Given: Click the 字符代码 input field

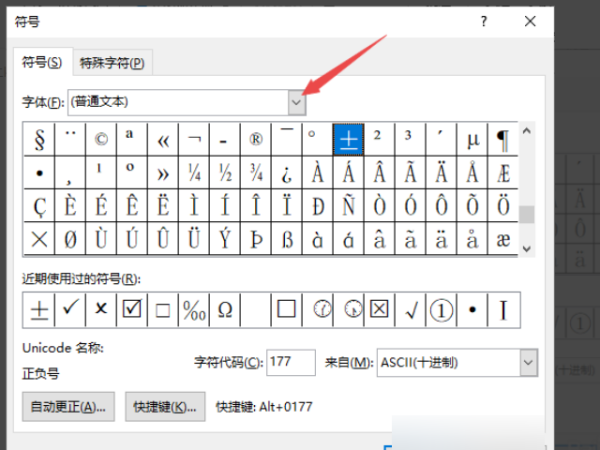Looking at the screenshot, I should (291, 362).
